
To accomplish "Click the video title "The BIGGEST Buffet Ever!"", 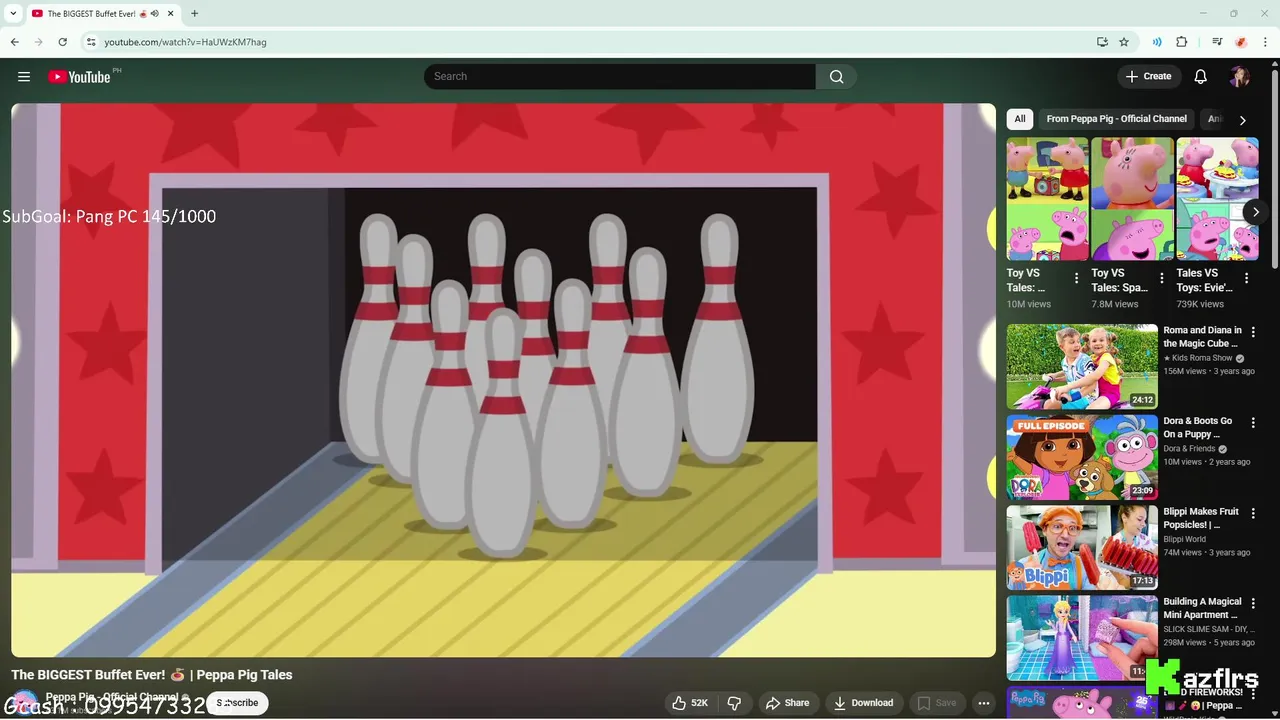I will (x=152, y=675).
